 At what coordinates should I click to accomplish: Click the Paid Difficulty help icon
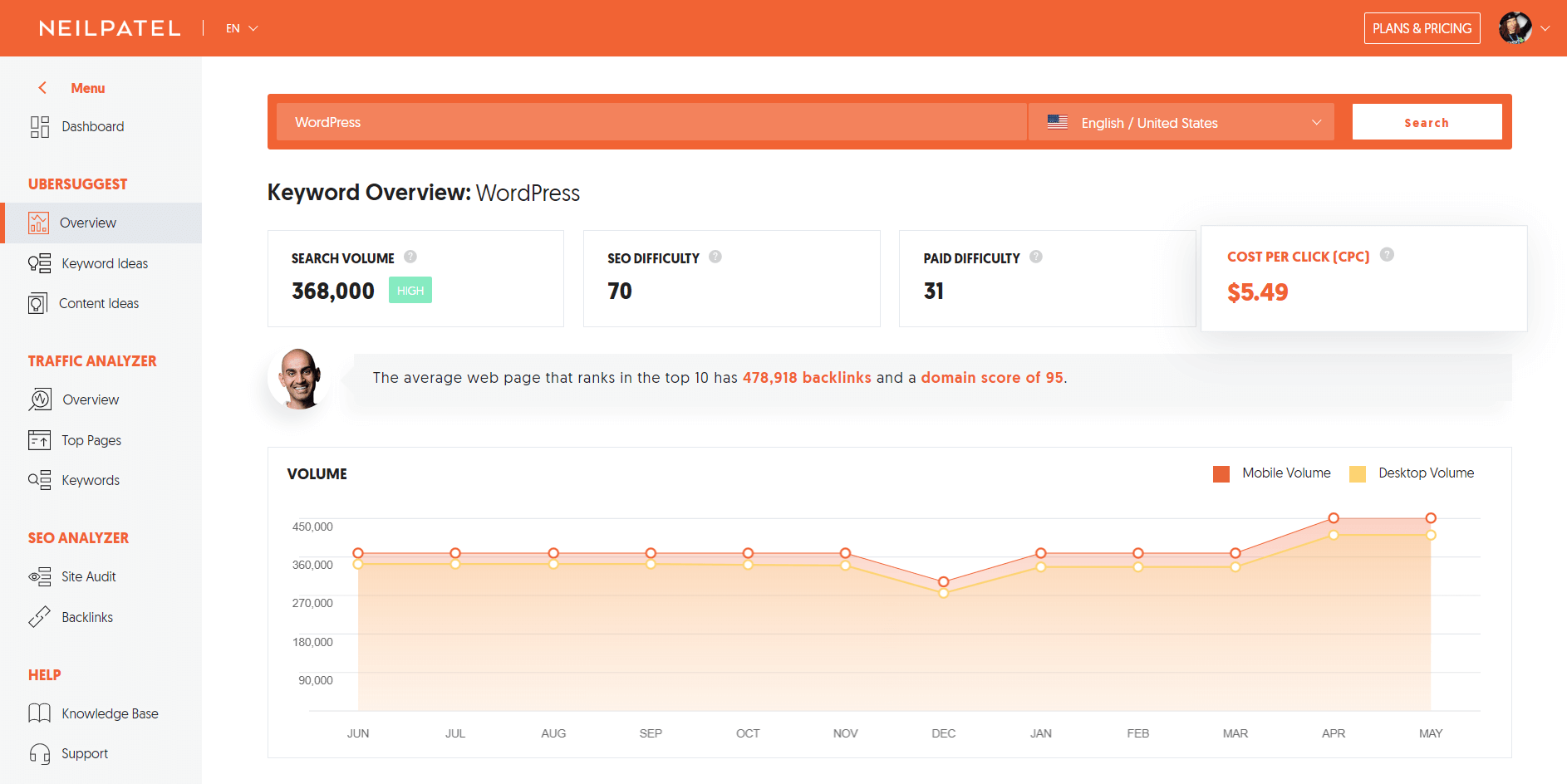click(1036, 257)
